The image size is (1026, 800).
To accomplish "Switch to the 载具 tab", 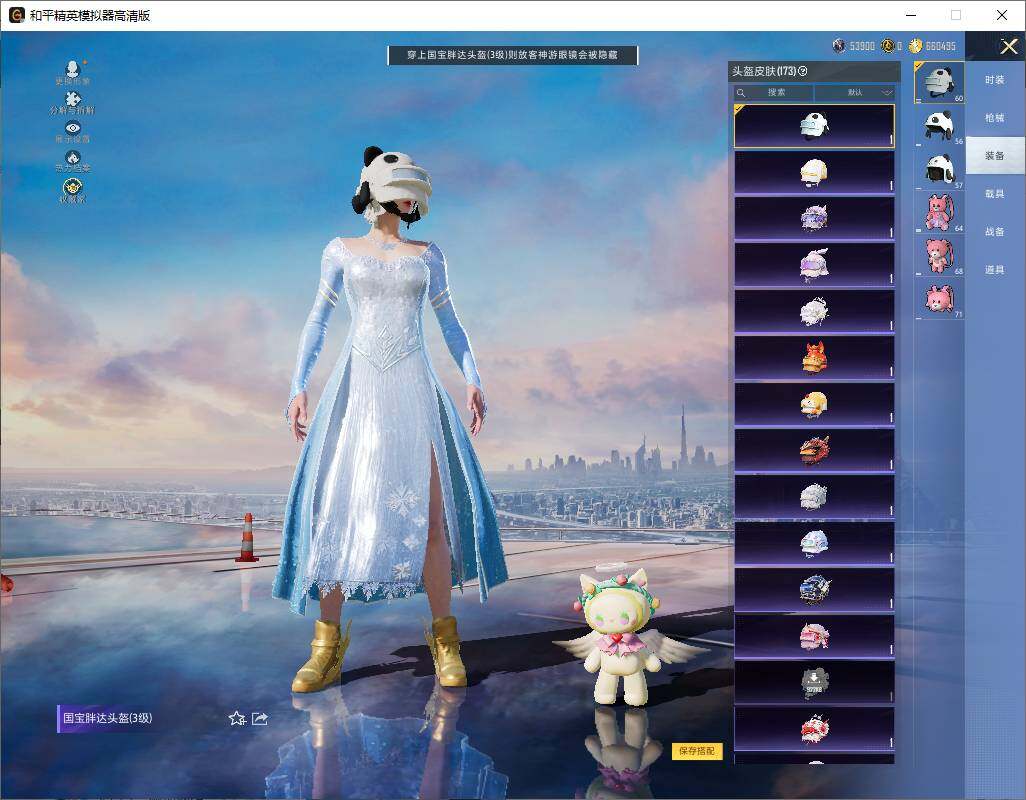I will (995, 194).
